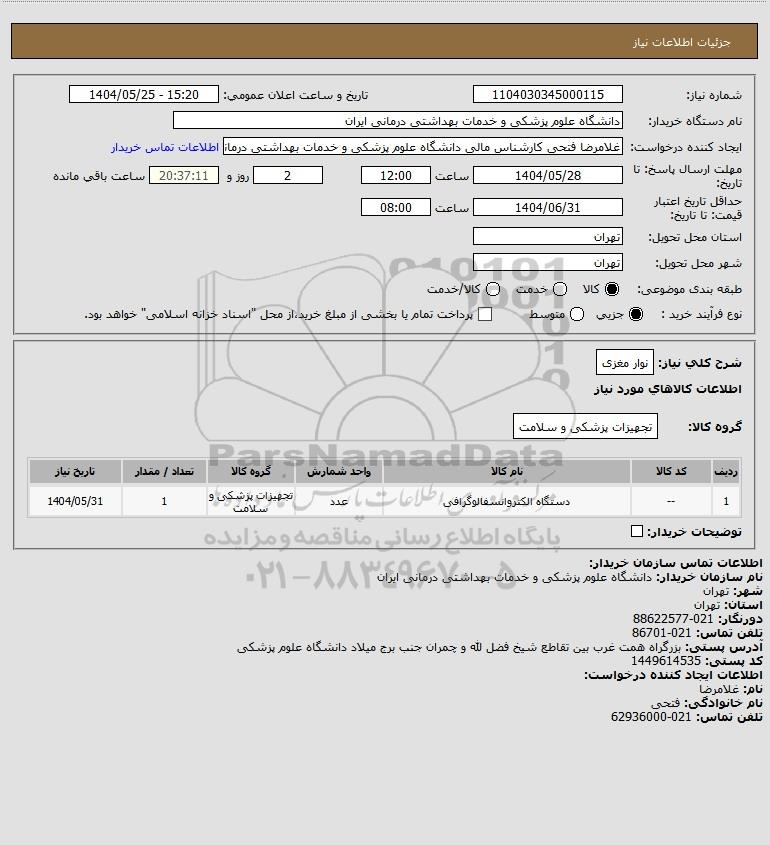Click the response deadline date 1404/05/28
770x845 pixels.
(x=547, y=175)
